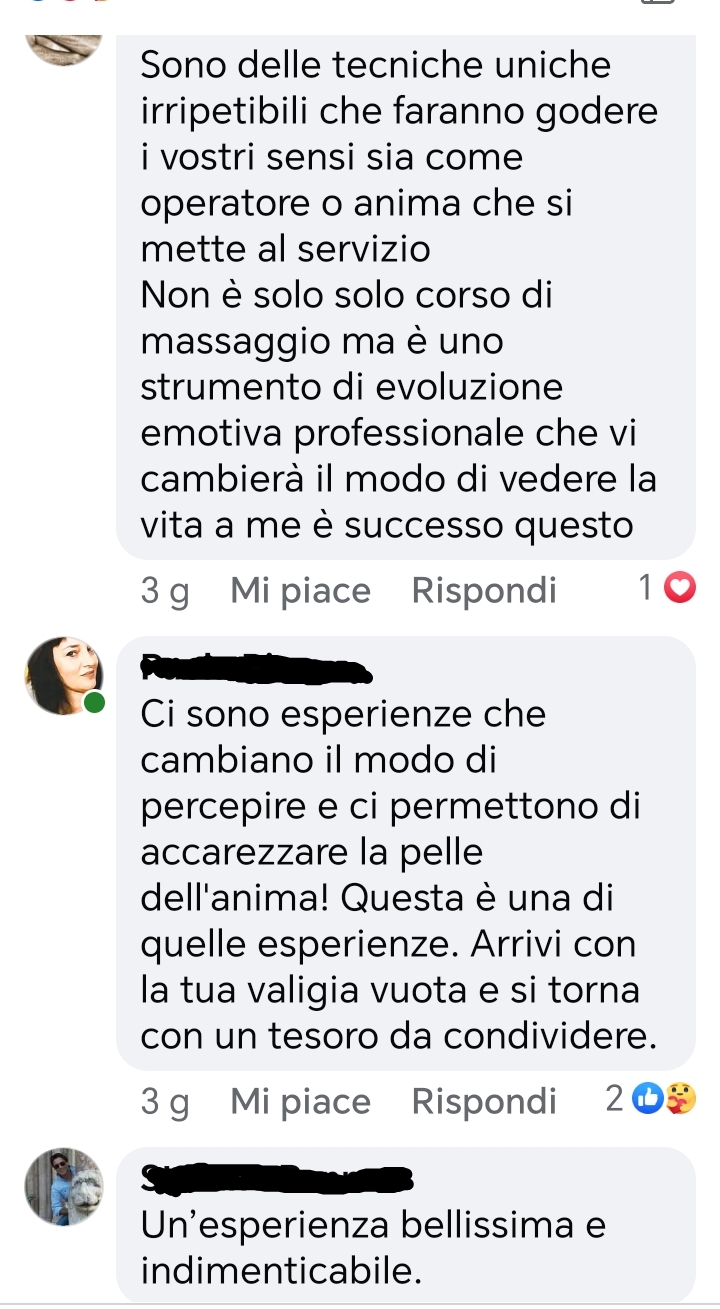Tap the care emoji reaction icon
This screenshot has height=1309, width=720.
[x=680, y=1101]
